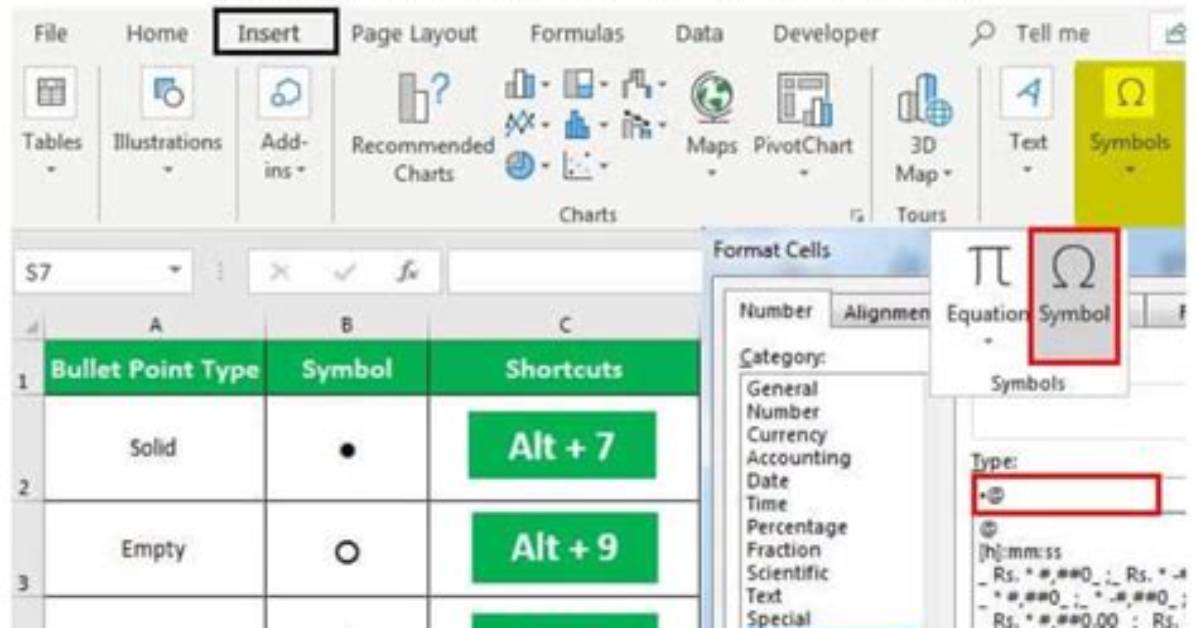Insert a PivotChart

[803, 126]
